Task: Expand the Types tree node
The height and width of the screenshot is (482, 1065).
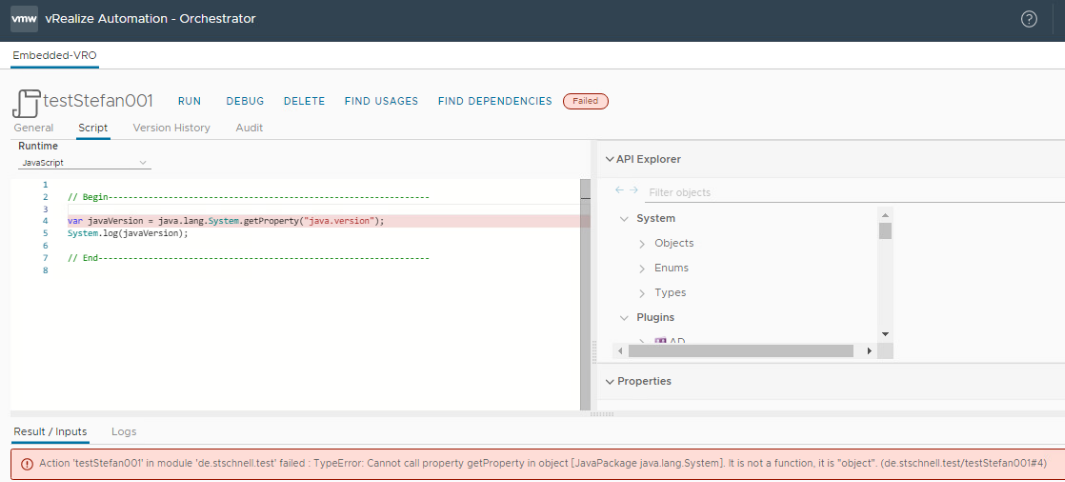Action: click(x=642, y=293)
